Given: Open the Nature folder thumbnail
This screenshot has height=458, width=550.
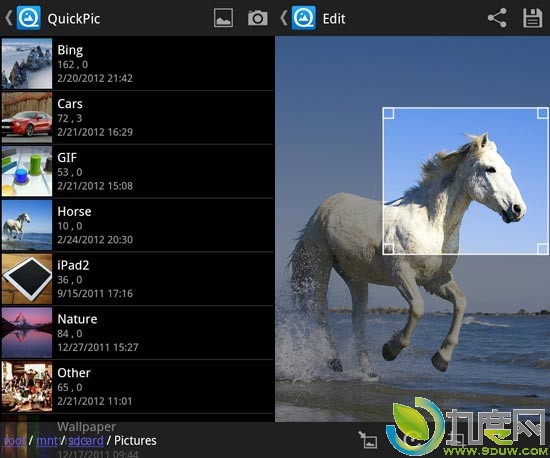Looking at the screenshot, I should pyautogui.click(x=27, y=333).
